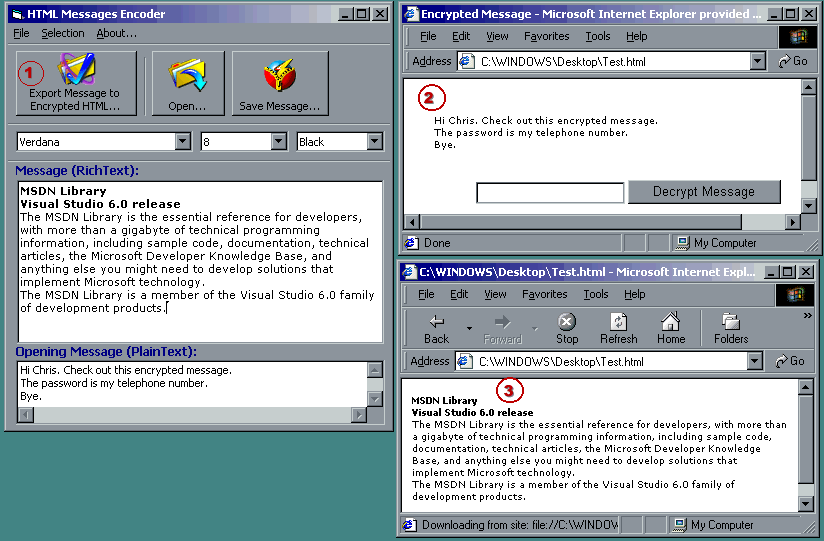Click My Computer zone icon in Encrypted Message status bar
Screen dimensions: 824x541
pos(683,242)
